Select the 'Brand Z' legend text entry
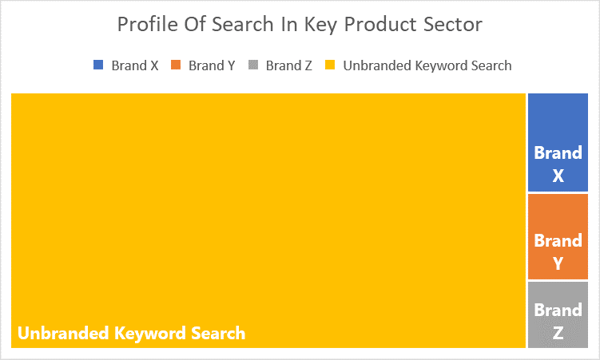 [x=289, y=66]
